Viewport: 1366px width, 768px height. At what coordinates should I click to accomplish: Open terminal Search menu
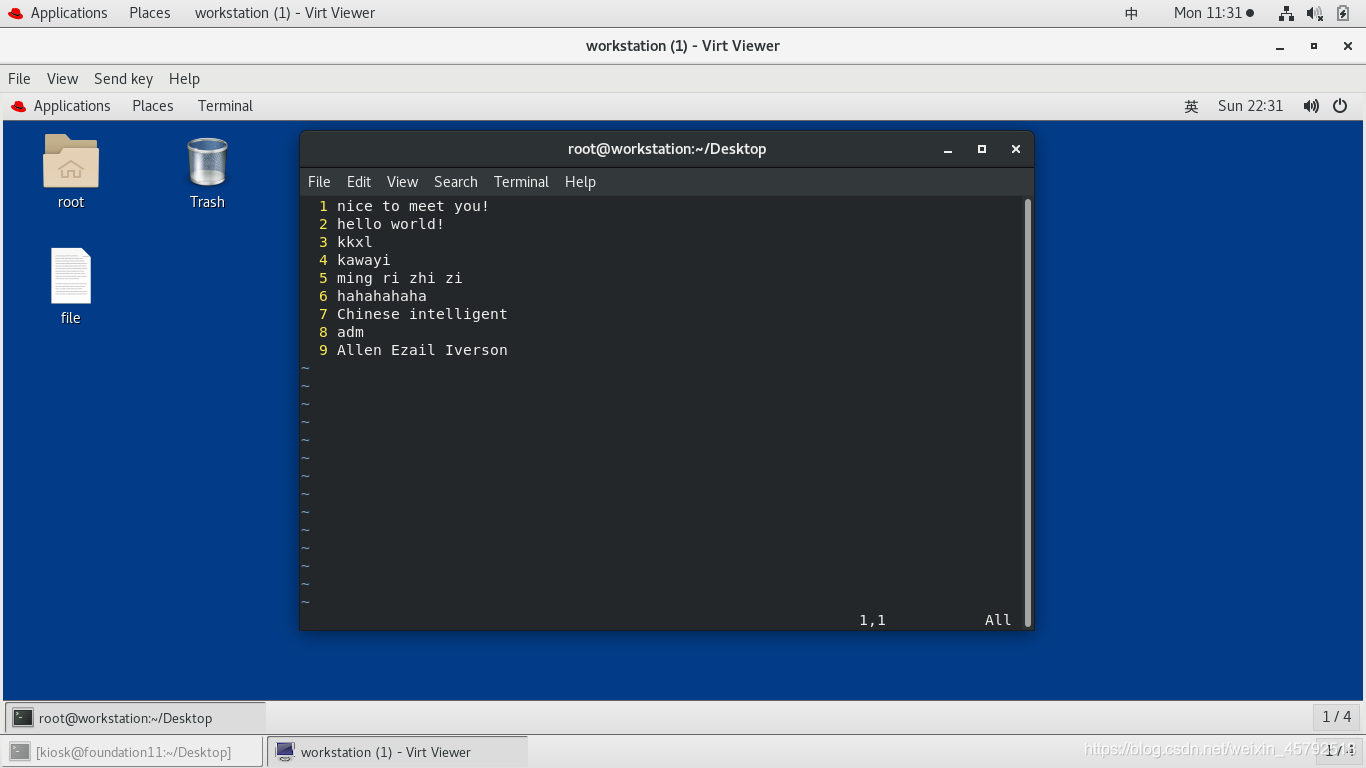pos(455,182)
